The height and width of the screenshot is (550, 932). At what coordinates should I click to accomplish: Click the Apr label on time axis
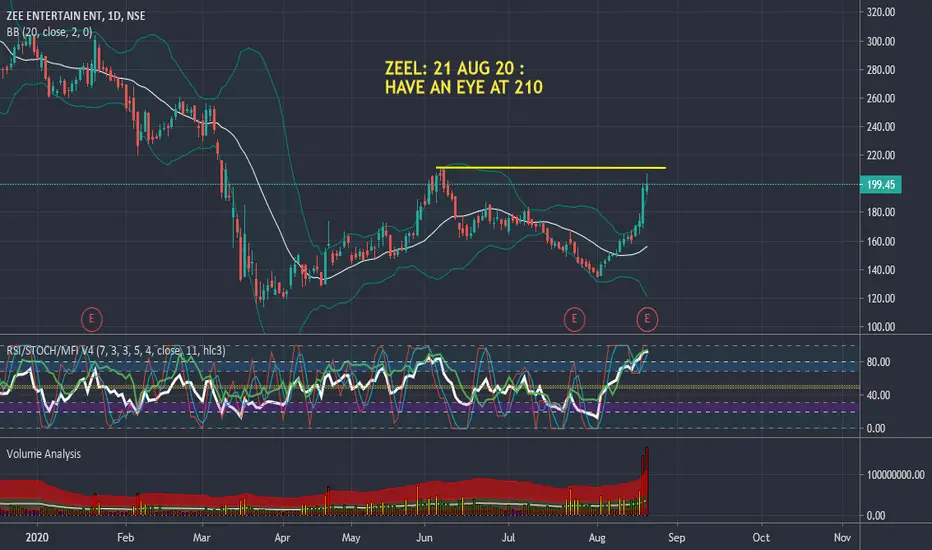pos(282,538)
